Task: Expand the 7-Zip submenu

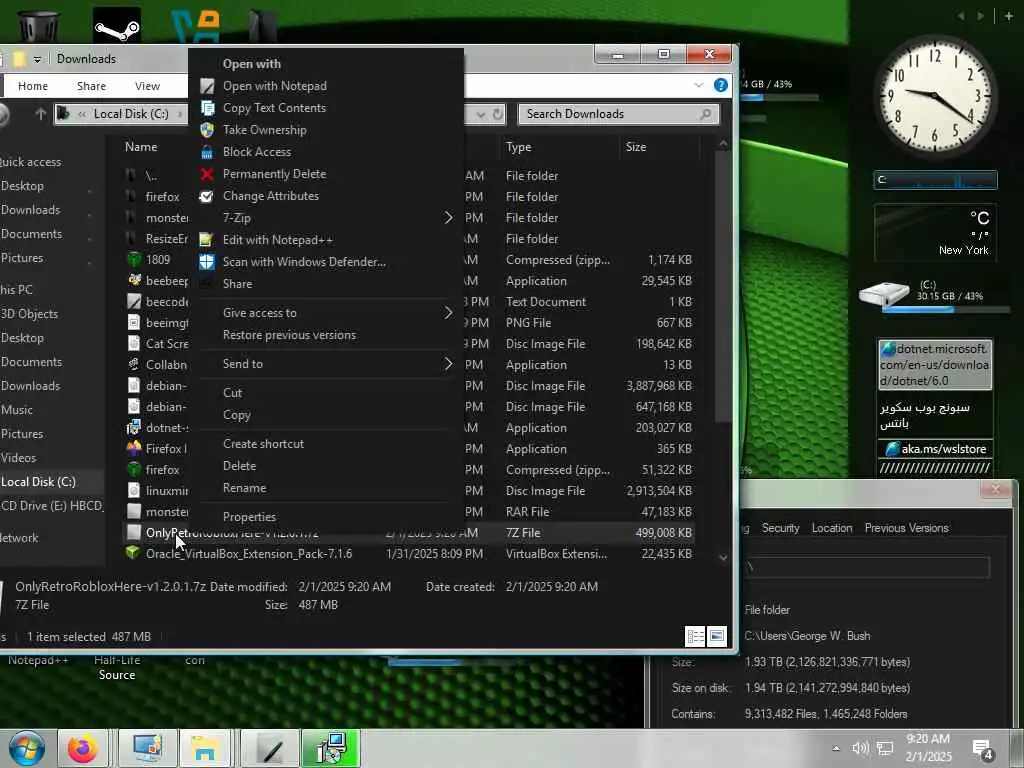Action: click(327, 217)
